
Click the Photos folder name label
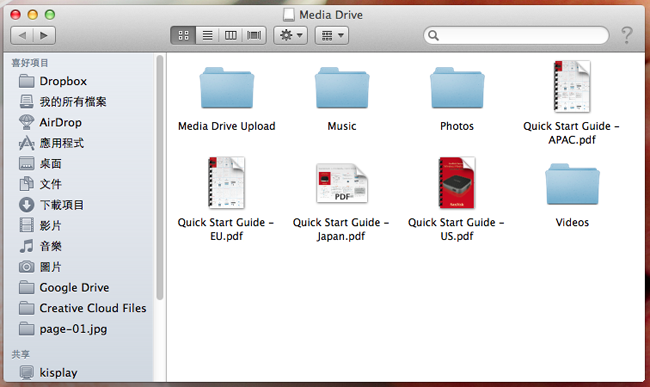coord(457,126)
